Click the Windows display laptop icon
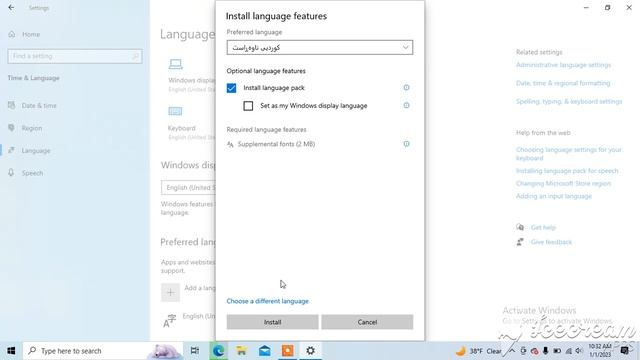Image resolution: width=640 pixels, height=360 pixels. (x=176, y=64)
